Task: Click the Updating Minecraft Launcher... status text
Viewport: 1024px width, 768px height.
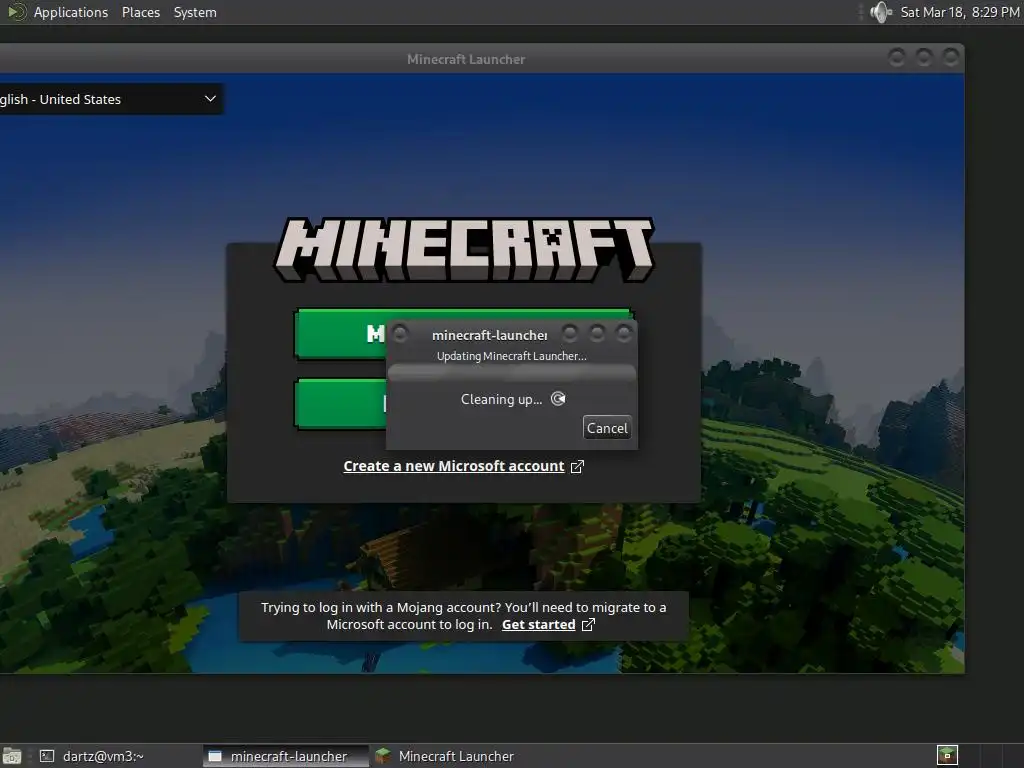Action: pyautogui.click(x=511, y=356)
